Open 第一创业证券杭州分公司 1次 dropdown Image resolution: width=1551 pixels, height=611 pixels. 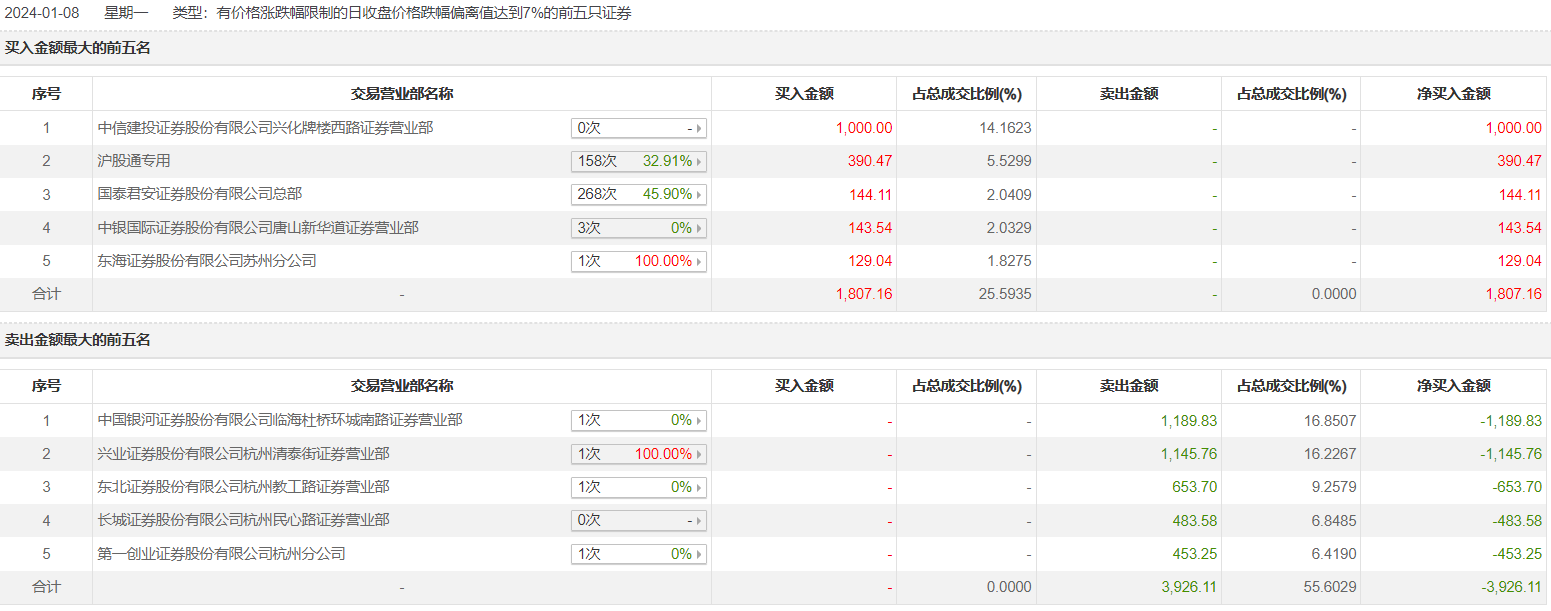click(639, 553)
